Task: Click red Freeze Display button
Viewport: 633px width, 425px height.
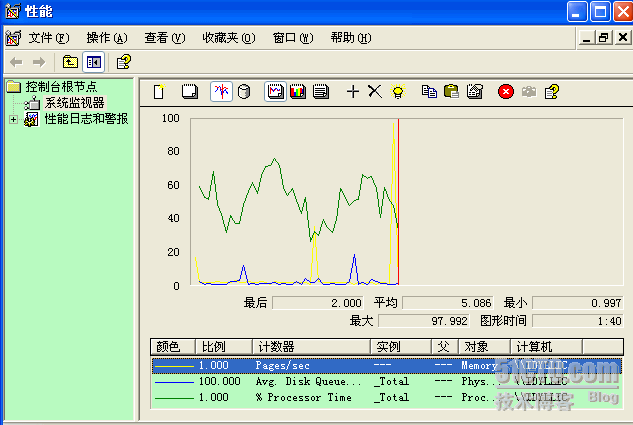Action: tap(506, 92)
